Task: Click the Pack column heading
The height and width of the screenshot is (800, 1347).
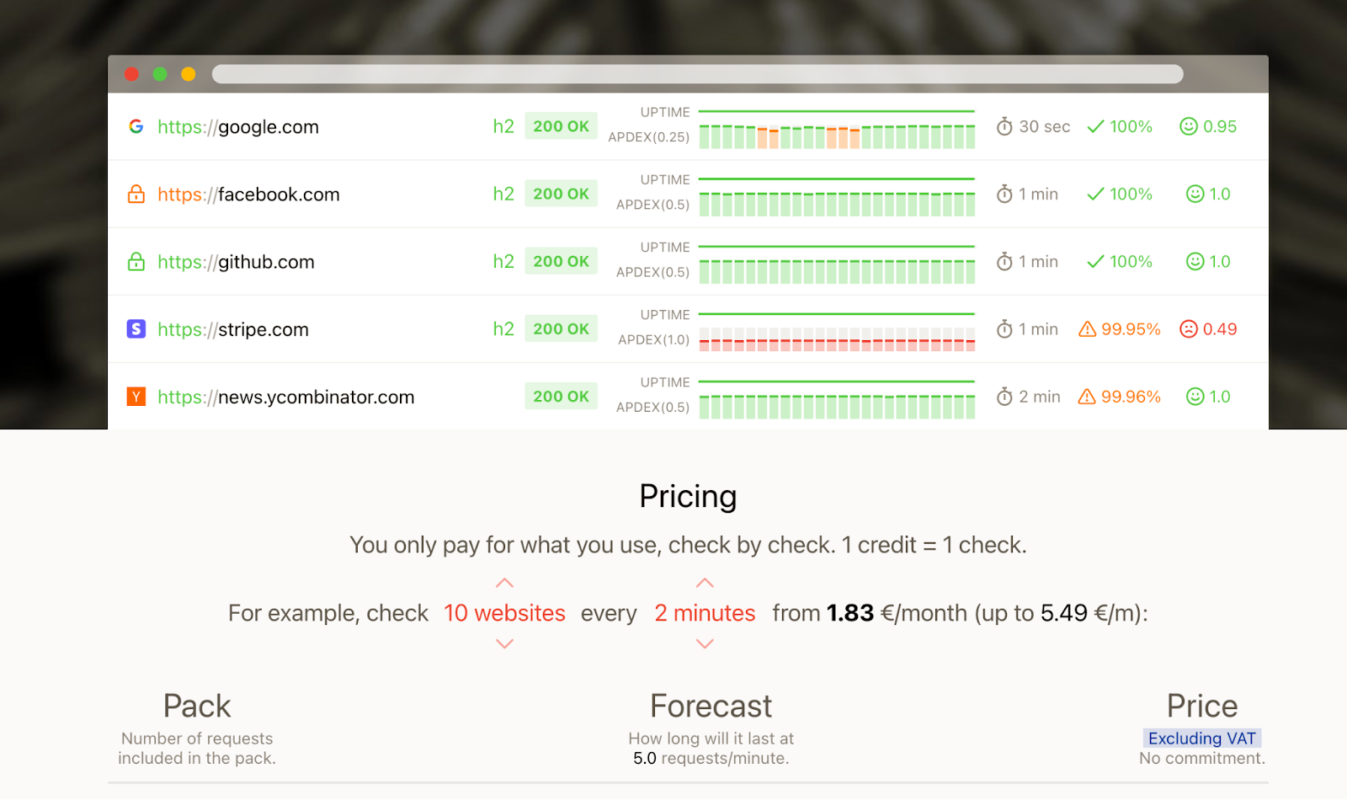Action: [197, 706]
